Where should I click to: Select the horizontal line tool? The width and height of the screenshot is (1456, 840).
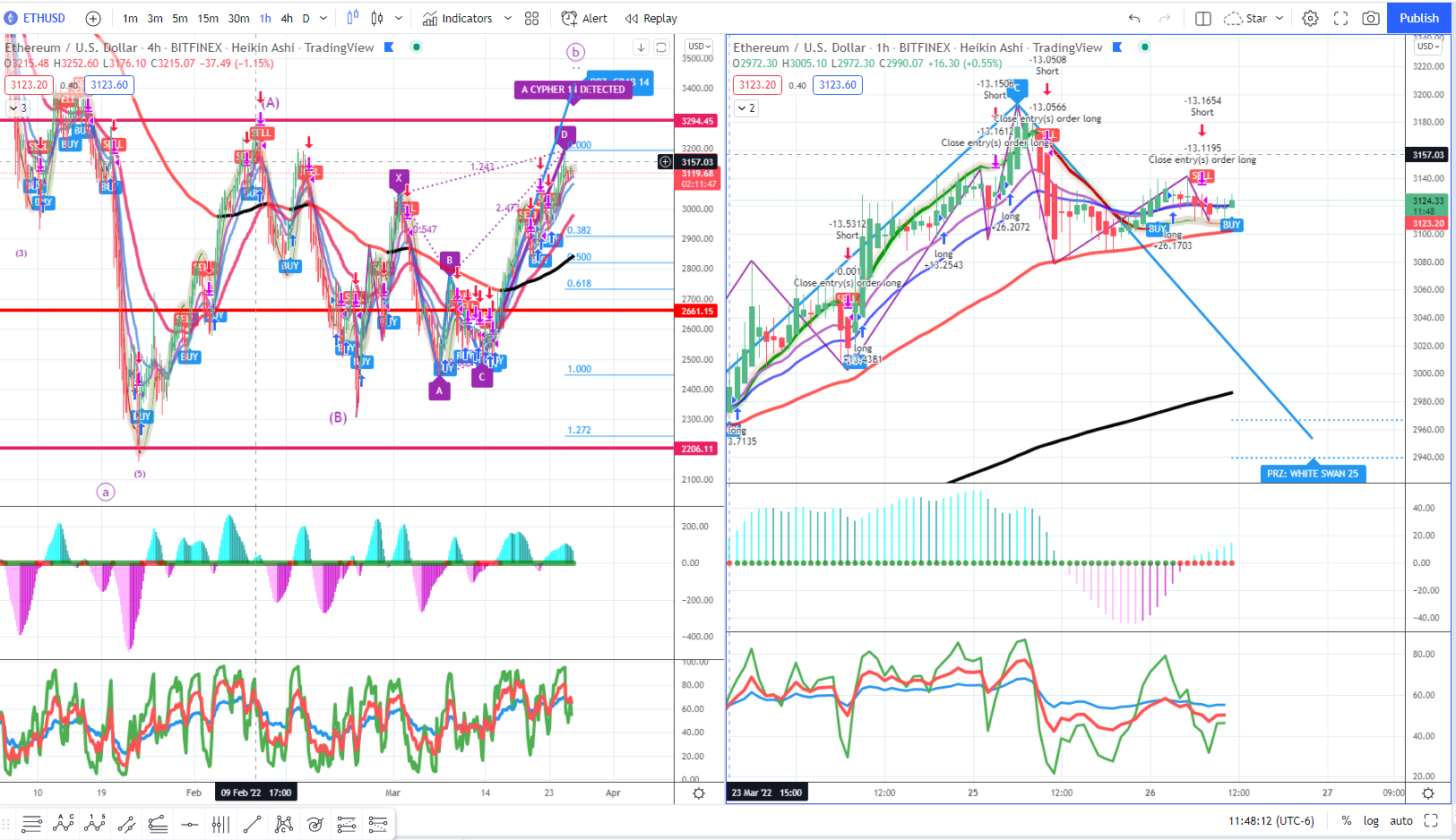click(x=189, y=824)
